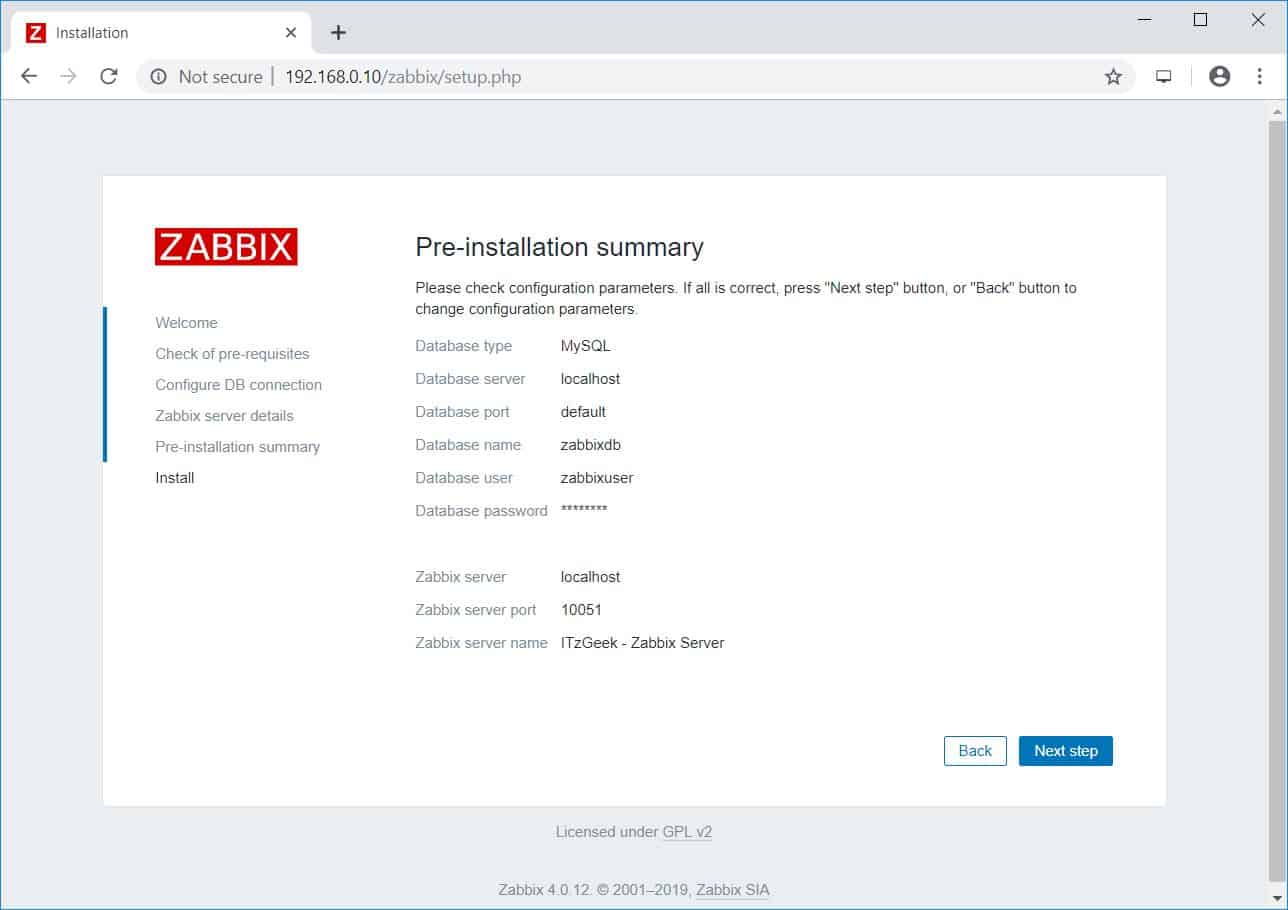1288x910 pixels.
Task: Open Check of pre-requisites step
Action: coord(232,354)
